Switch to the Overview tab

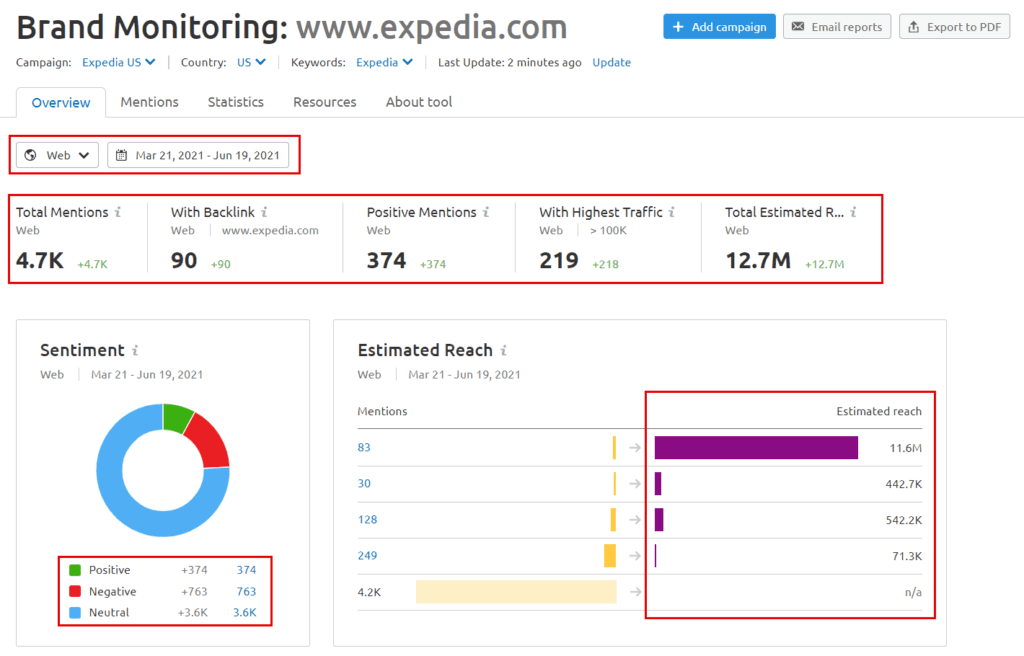click(61, 103)
